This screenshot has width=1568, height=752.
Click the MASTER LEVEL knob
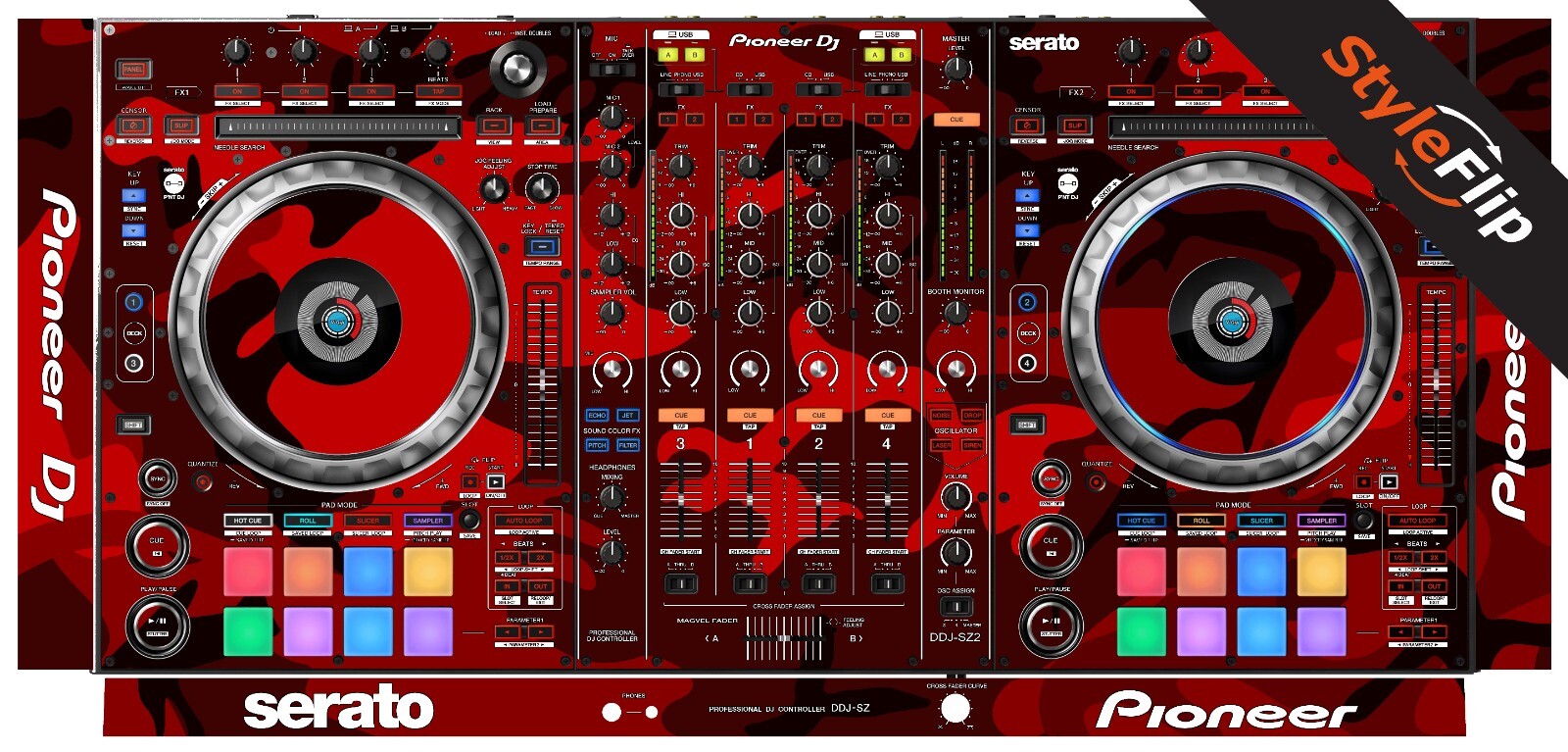pos(956,69)
